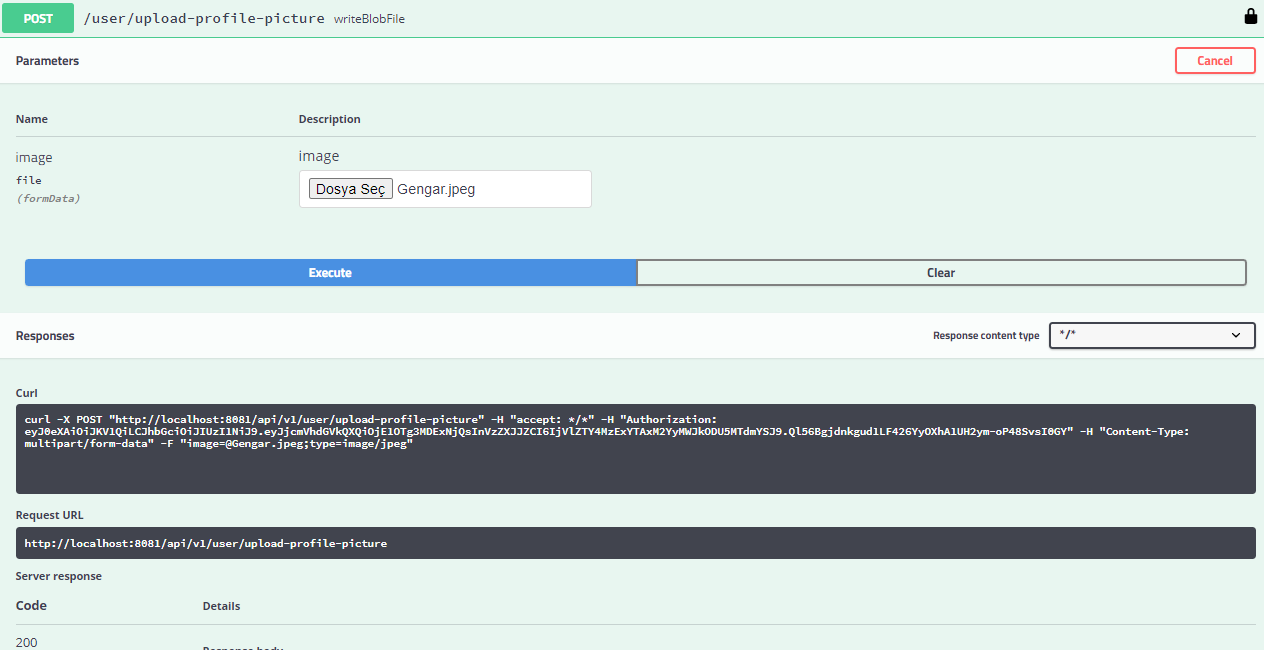
Task: Open the Dosya Seç file picker
Action: click(x=350, y=188)
